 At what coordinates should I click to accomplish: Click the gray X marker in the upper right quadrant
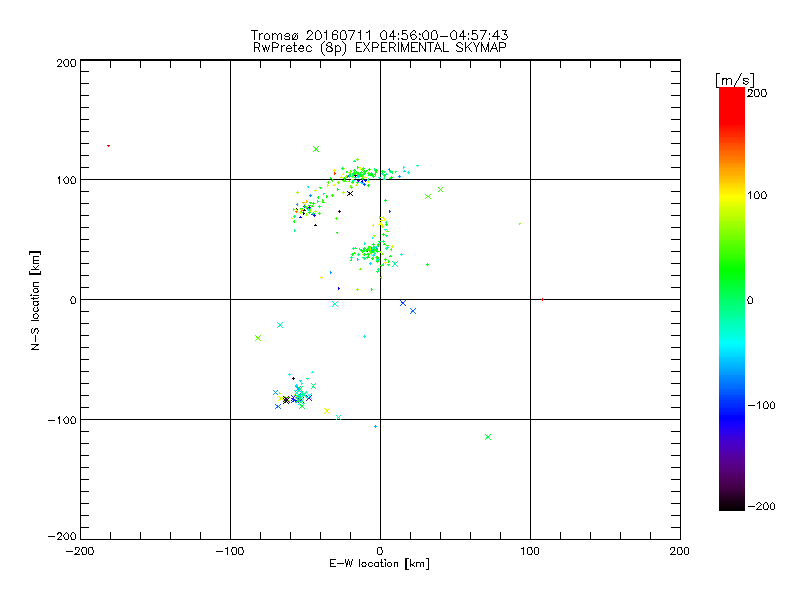coord(440,189)
